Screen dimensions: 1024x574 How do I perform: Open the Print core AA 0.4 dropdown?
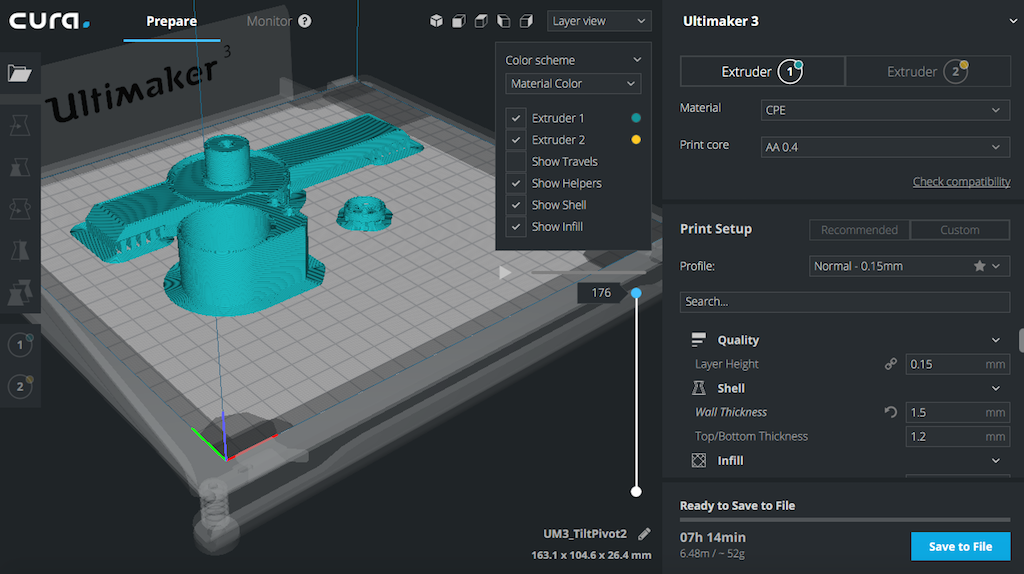coord(885,147)
